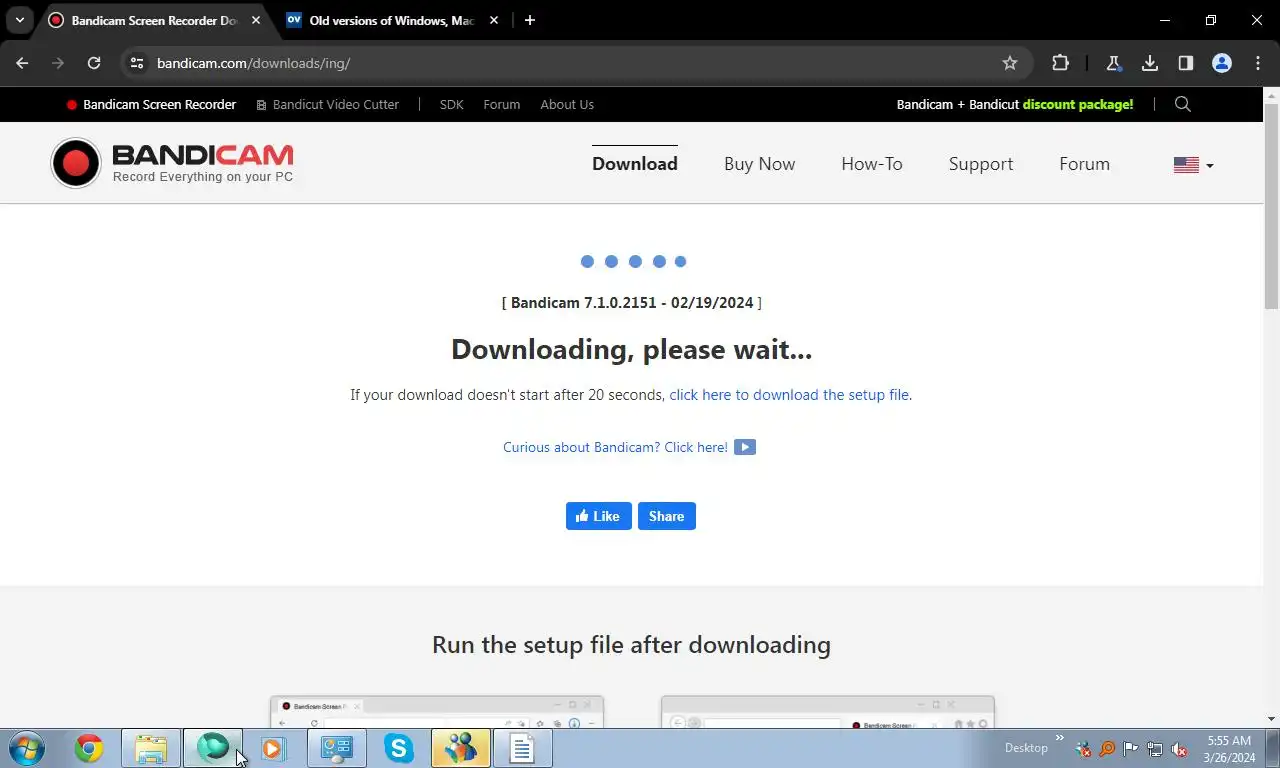Screen dimensions: 1280x768
Task: Open the US flag language dropdown
Action: 1193,165
